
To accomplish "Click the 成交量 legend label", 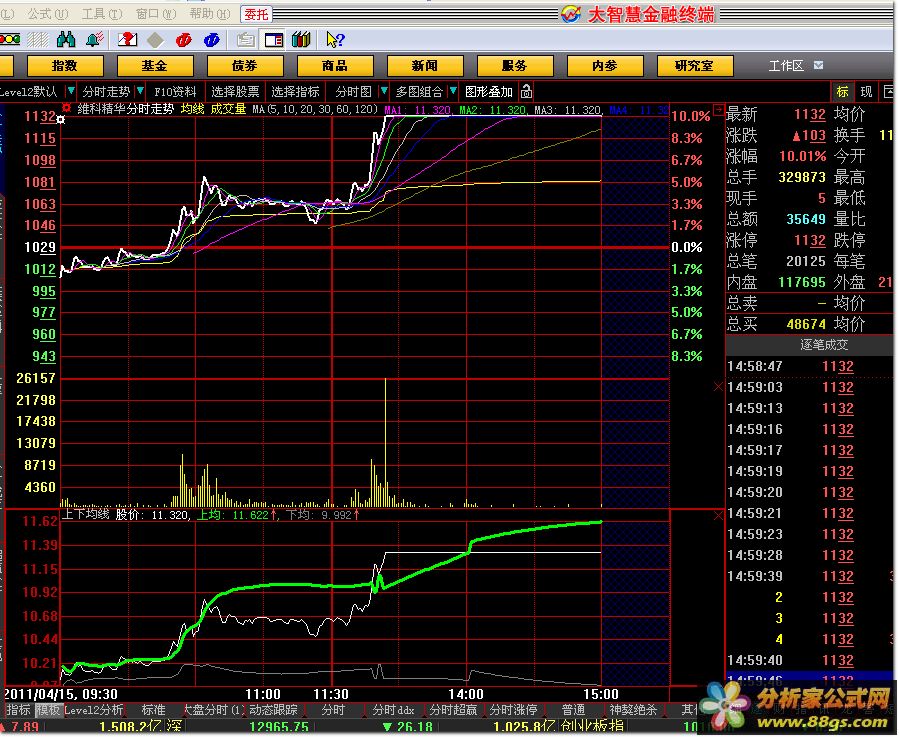I will click(x=228, y=109).
